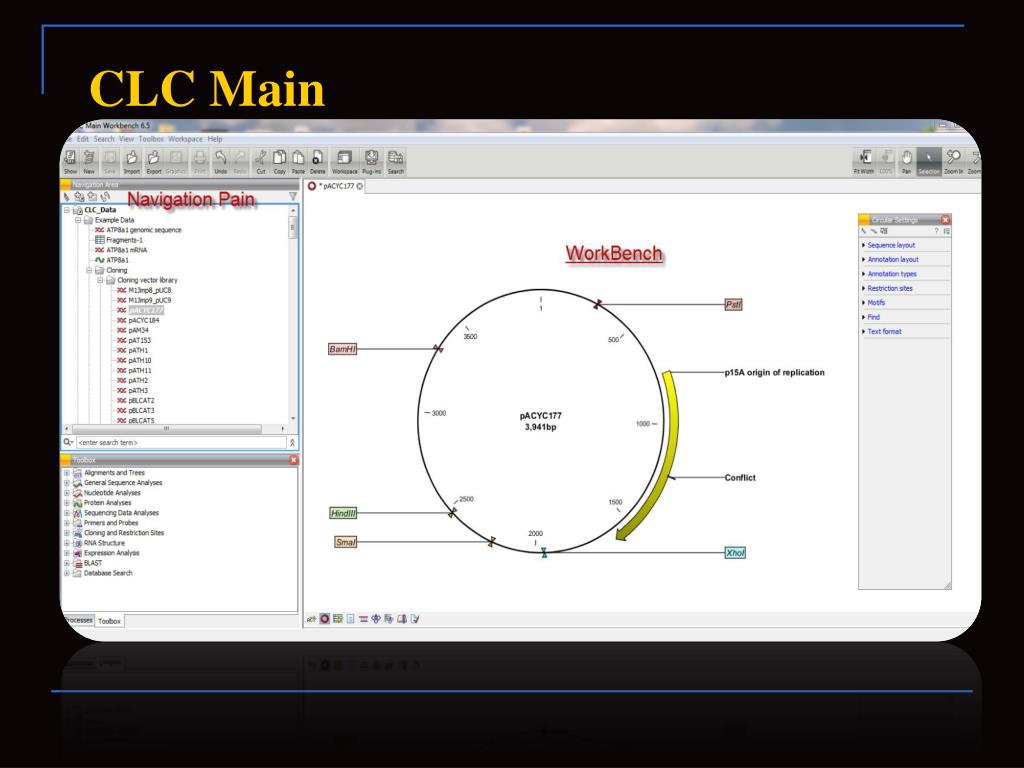Expand the BLAST toolbox folder
The image size is (1024, 768).
tap(67, 563)
